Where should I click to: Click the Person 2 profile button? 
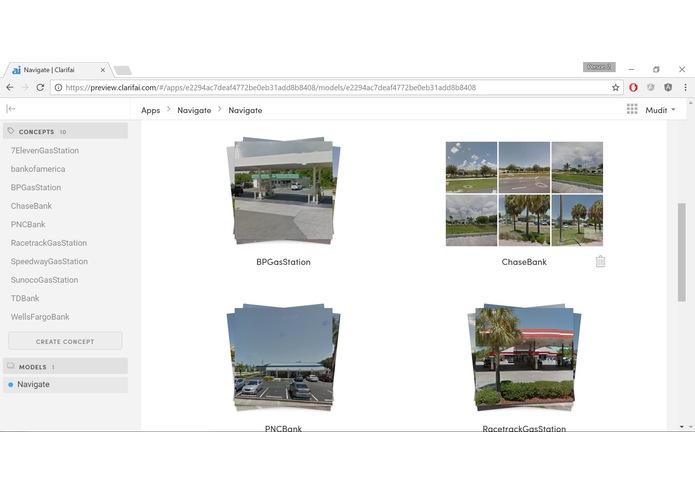point(599,67)
